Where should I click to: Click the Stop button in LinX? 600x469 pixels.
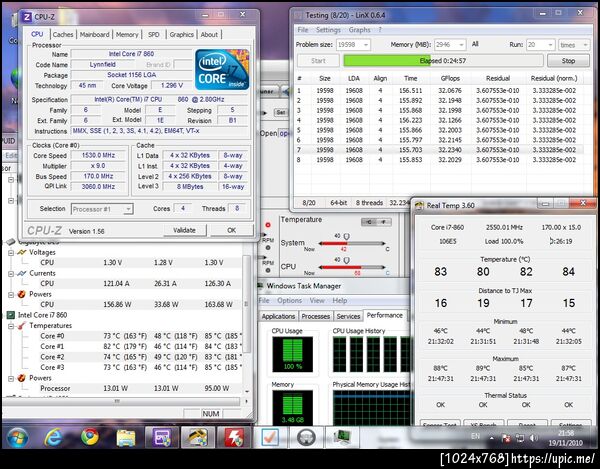[568, 61]
